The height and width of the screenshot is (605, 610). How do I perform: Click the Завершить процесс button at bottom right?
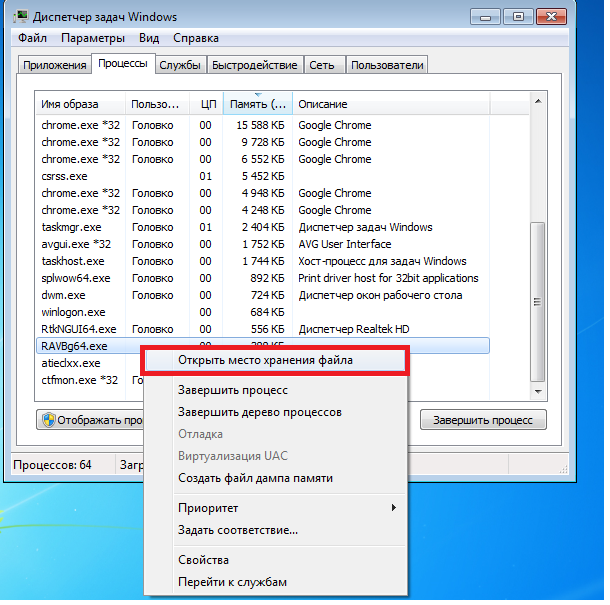click(483, 420)
